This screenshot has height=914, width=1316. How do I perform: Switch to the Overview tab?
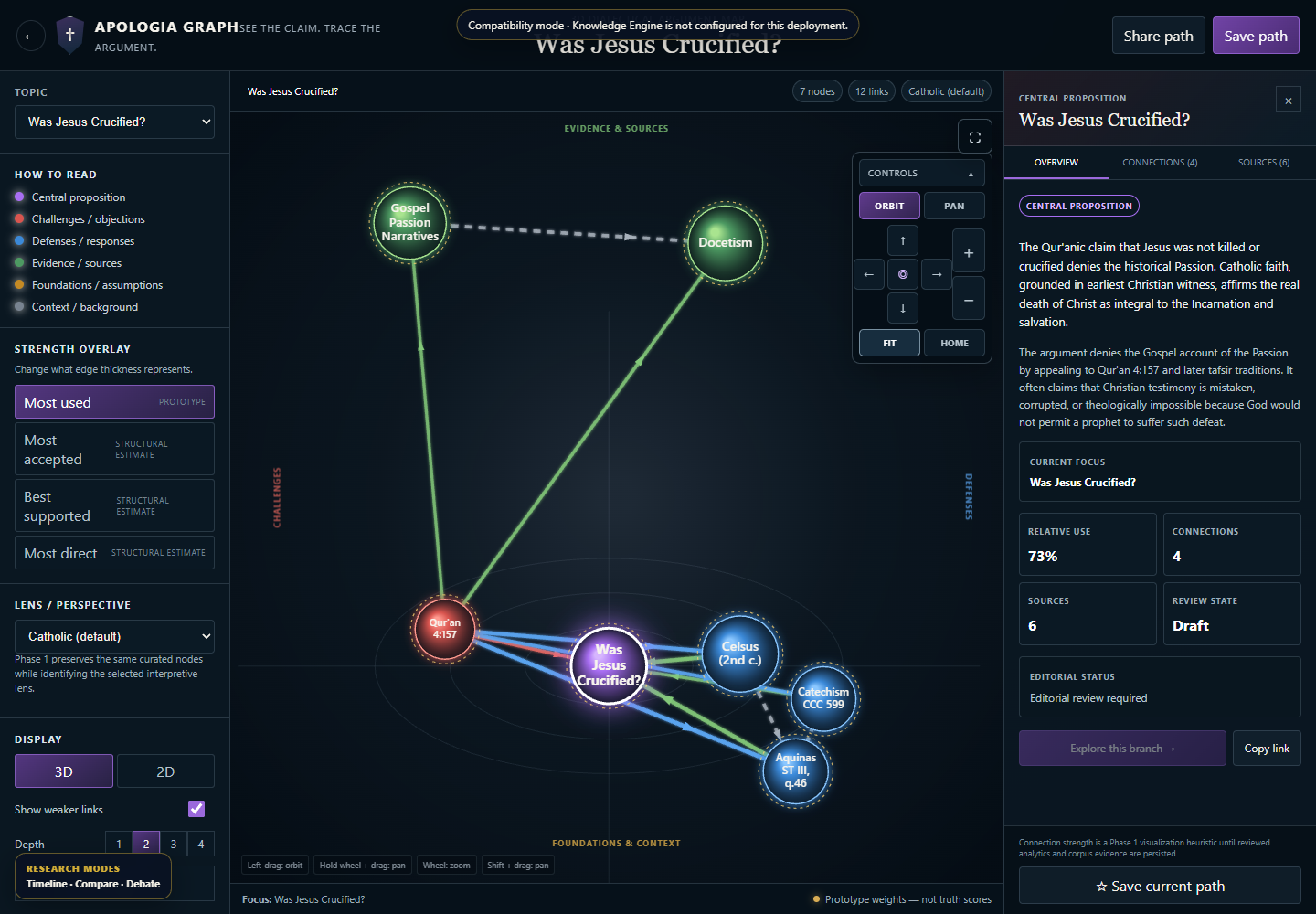[x=1056, y=163]
